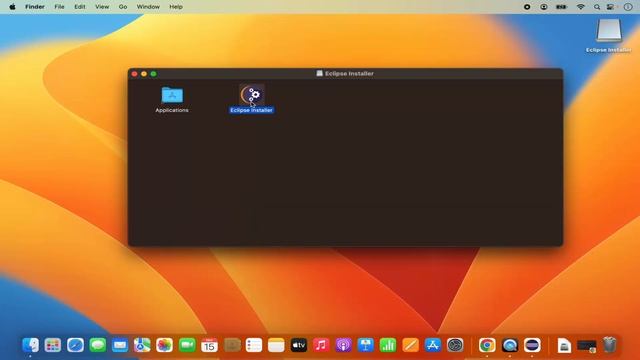Open Finder from the Dock
The width and height of the screenshot is (640, 360).
[x=31, y=345]
